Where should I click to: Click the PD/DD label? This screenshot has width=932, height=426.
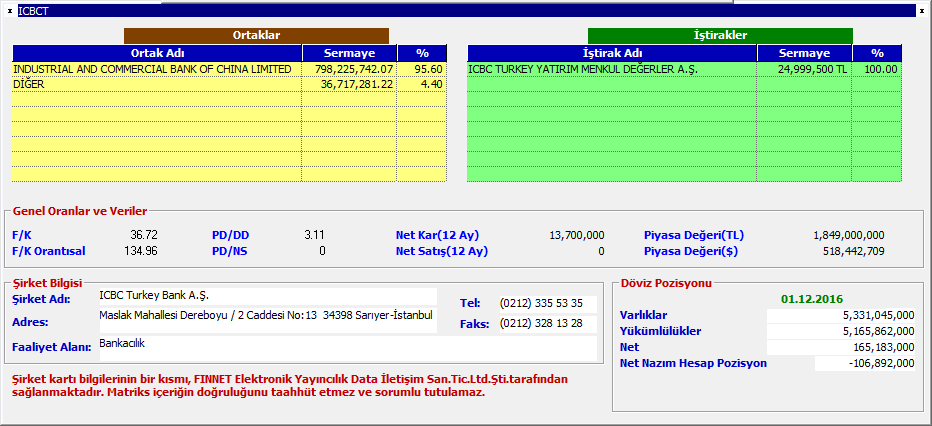[229, 235]
